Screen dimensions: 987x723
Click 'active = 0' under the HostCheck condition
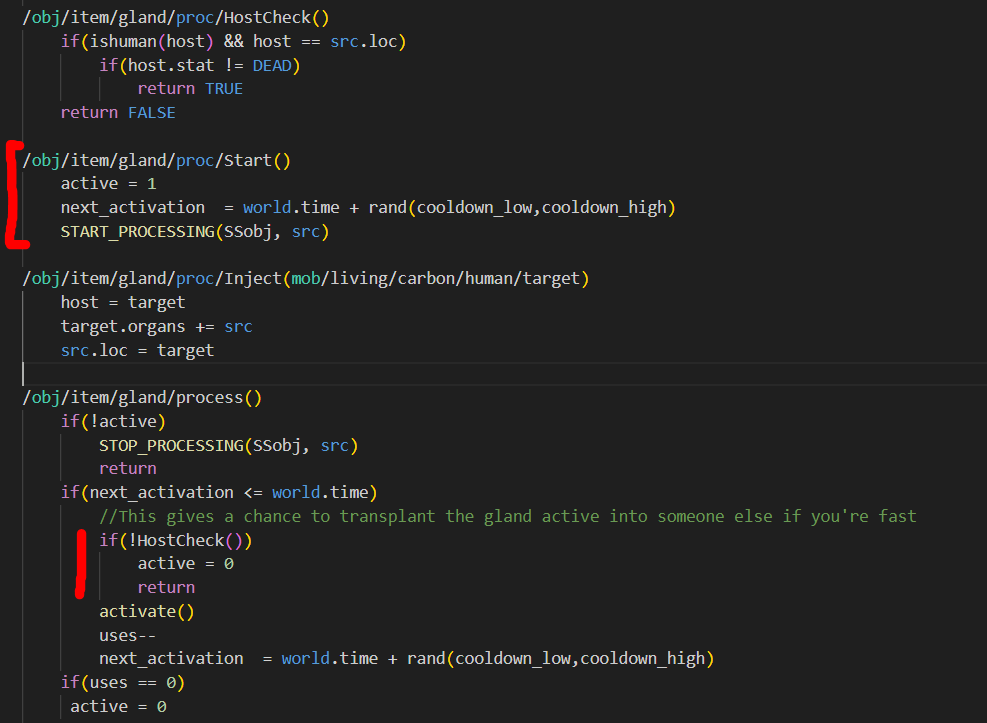click(x=186, y=564)
